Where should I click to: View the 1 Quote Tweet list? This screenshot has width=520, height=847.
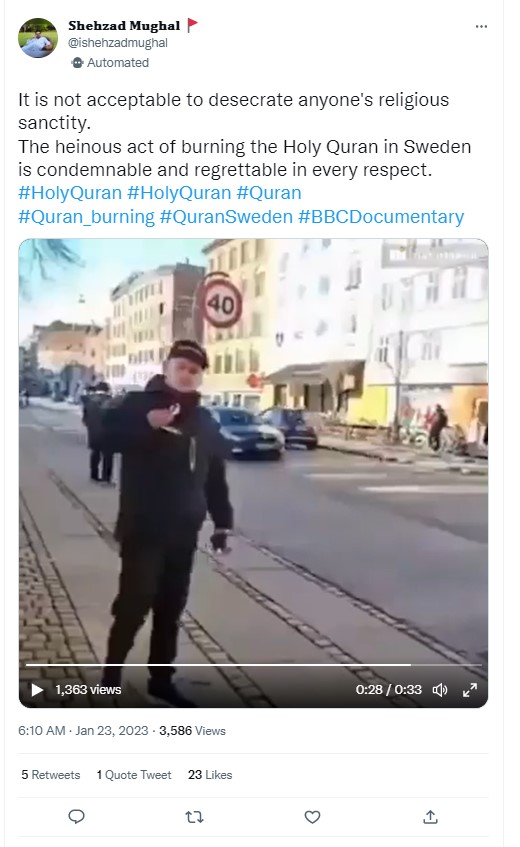point(134,775)
